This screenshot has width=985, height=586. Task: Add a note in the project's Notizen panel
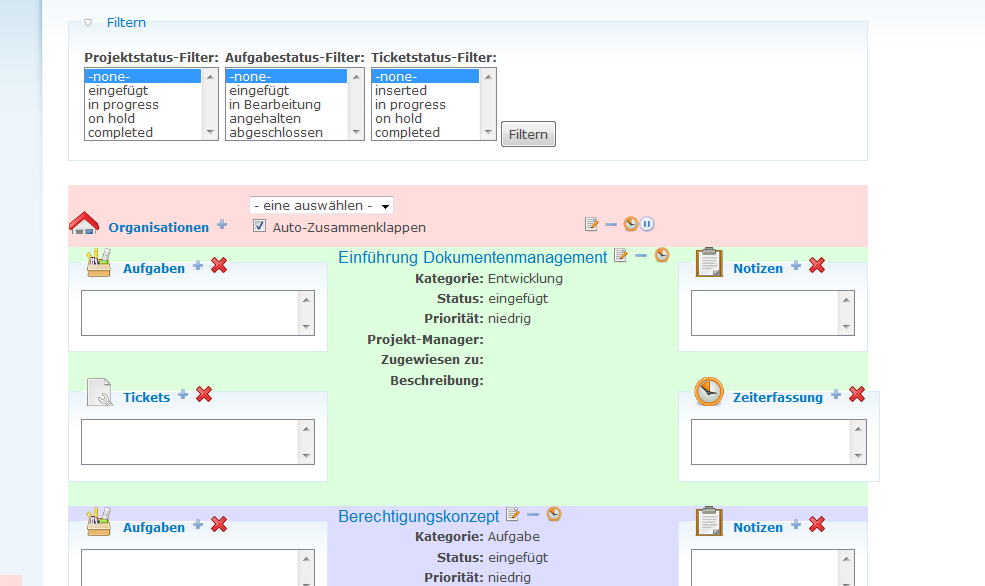(796, 265)
